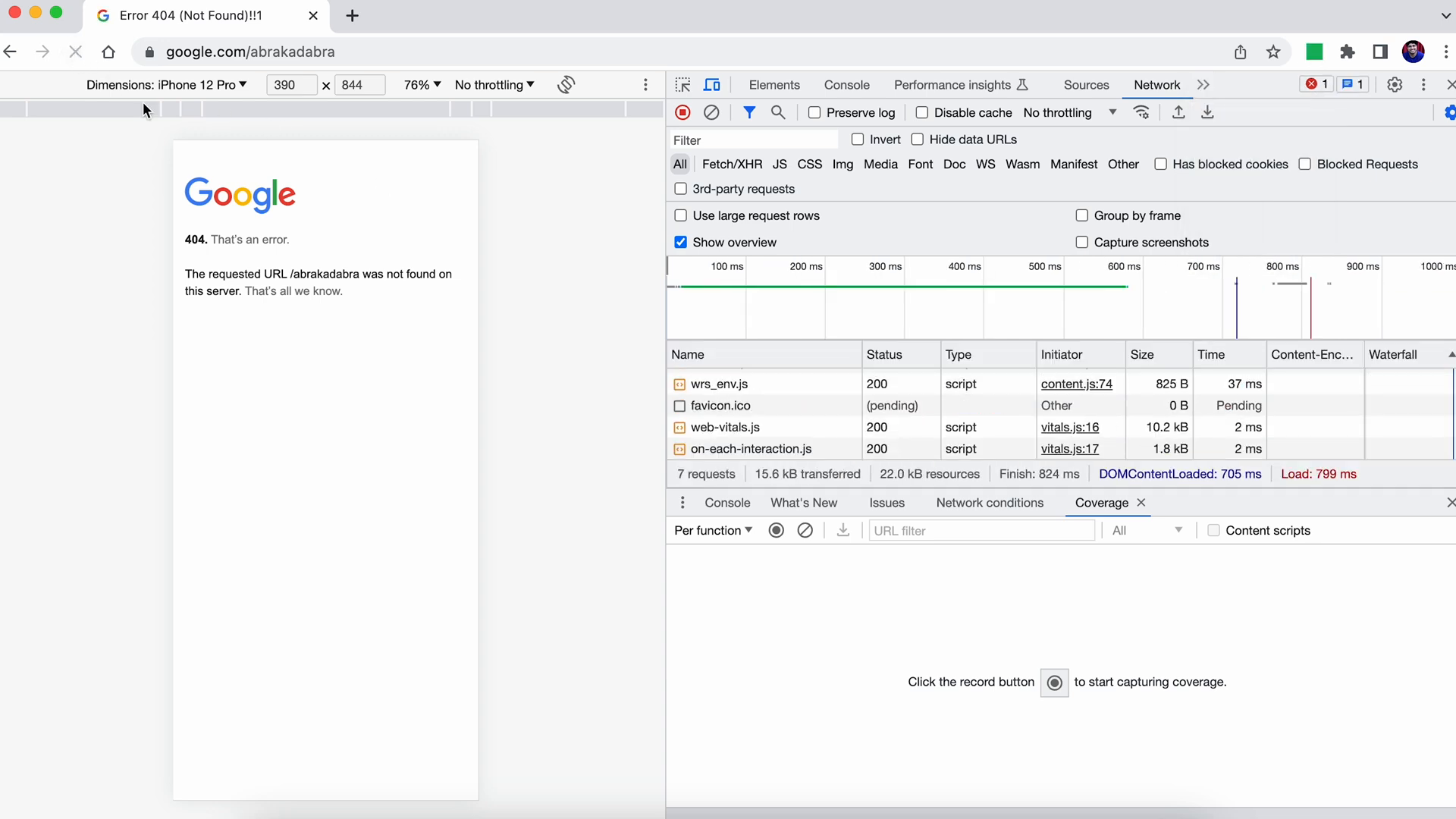The height and width of the screenshot is (819, 1456).
Task: Share this page icon
Action: point(1240,52)
